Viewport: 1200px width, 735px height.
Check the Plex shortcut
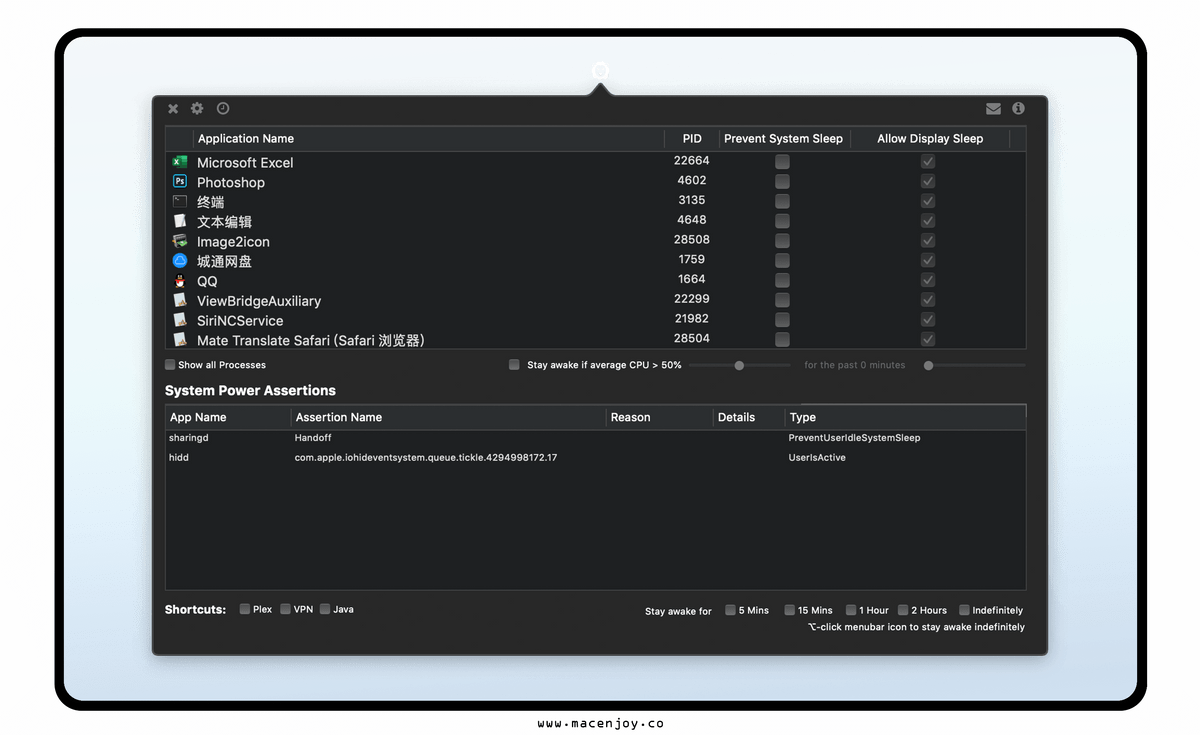pyautogui.click(x=245, y=609)
